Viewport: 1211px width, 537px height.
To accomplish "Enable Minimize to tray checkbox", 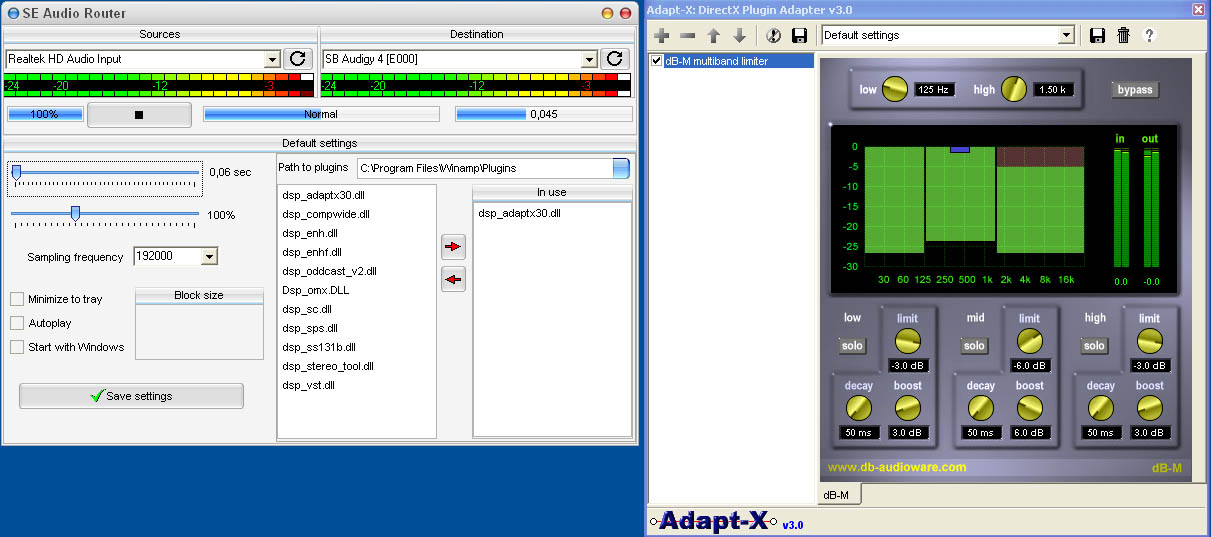I will (17, 299).
